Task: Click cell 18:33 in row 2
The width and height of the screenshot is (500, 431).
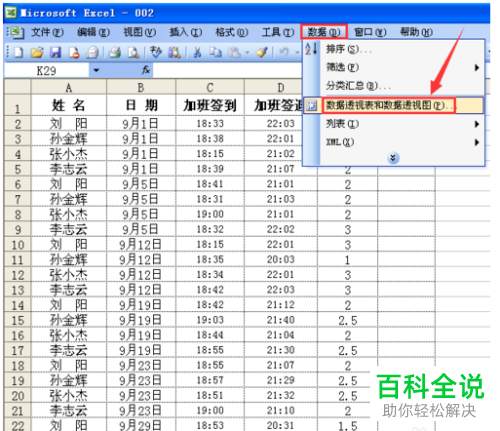Action: 210,124
